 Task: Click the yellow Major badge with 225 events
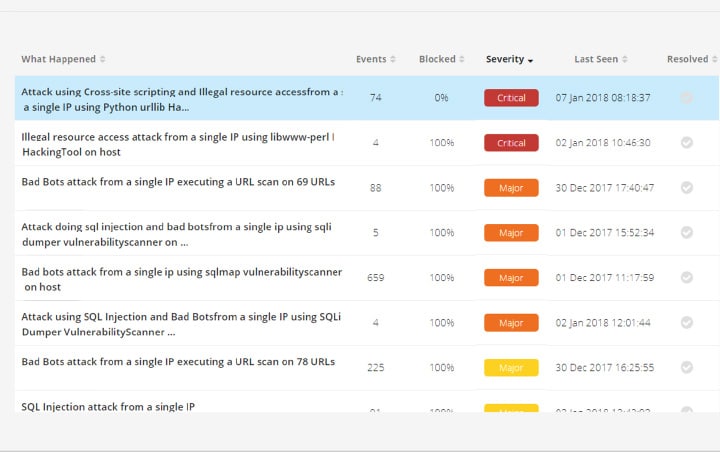[x=511, y=368]
